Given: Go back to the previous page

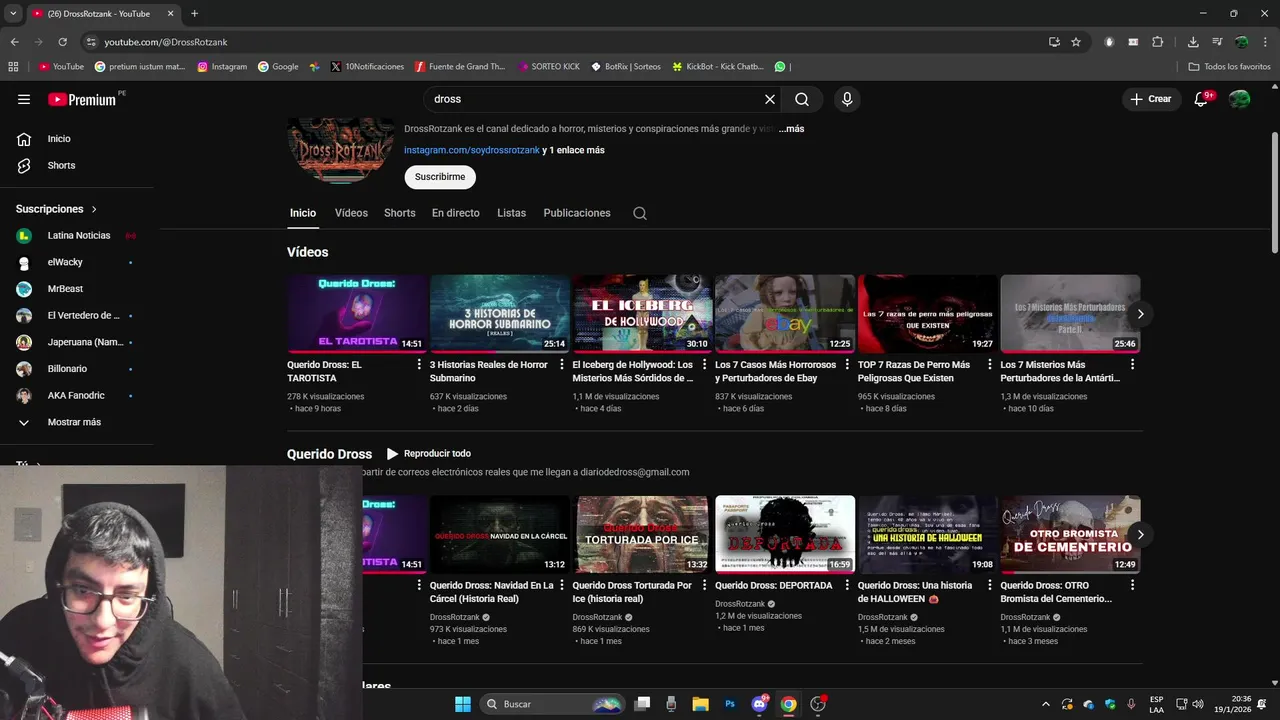Looking at the screenshot, I should pyautogui.click(x=14, y=42).
